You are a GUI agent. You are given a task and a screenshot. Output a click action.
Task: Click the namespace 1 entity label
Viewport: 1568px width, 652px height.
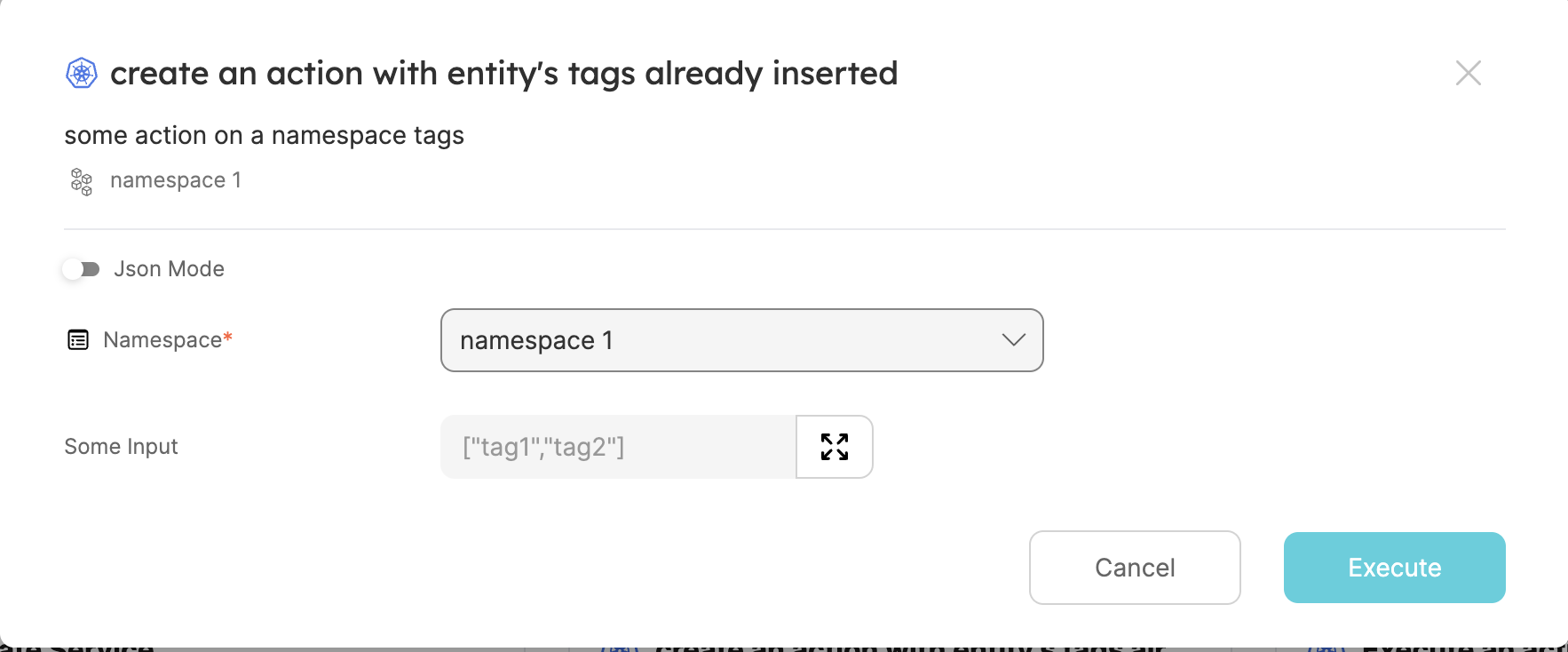tap(175, 180)
